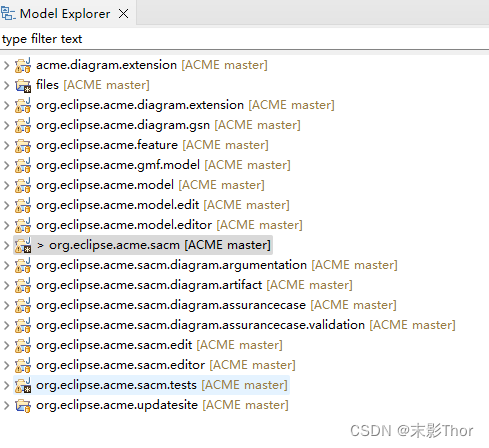Select org.eclipse.acme.updatesite label
The image size is (489, 448).
(162, 405)
